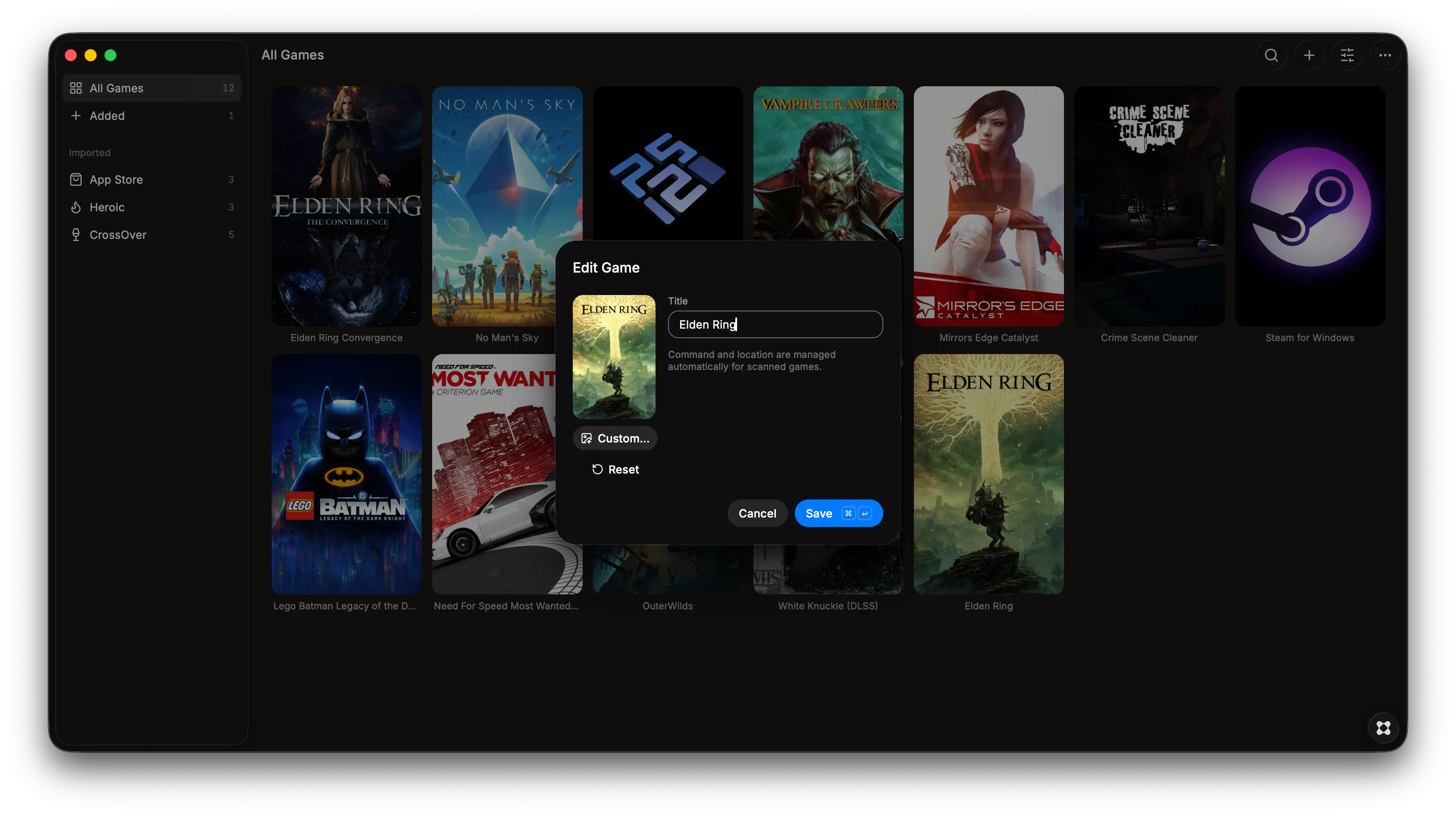Screen dimensions: 1456x816
Task: Click the Elden Ring cover preview in dialog
Action: 614,357
